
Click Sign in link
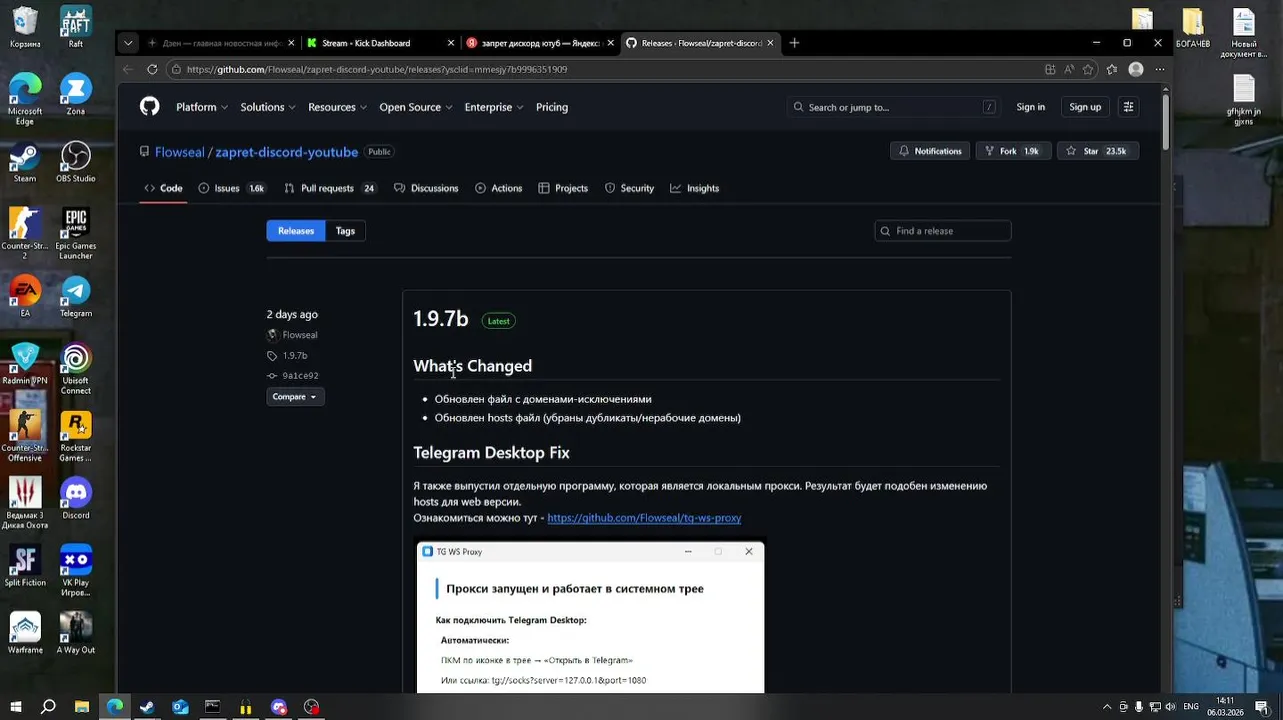click(x=1030, y=107)
